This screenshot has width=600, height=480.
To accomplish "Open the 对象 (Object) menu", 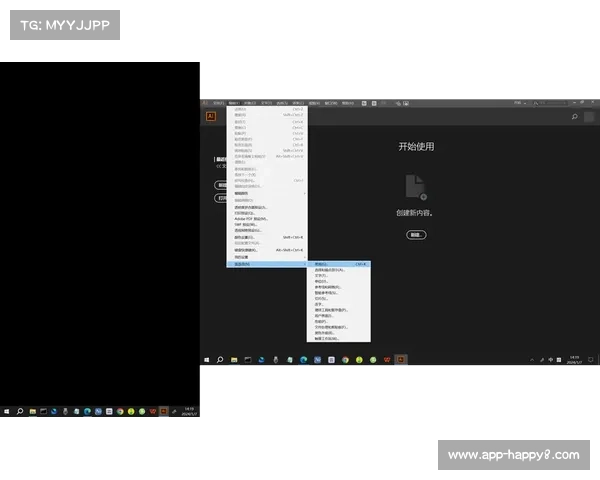I will pyautogui.click(x=250, y=103).
